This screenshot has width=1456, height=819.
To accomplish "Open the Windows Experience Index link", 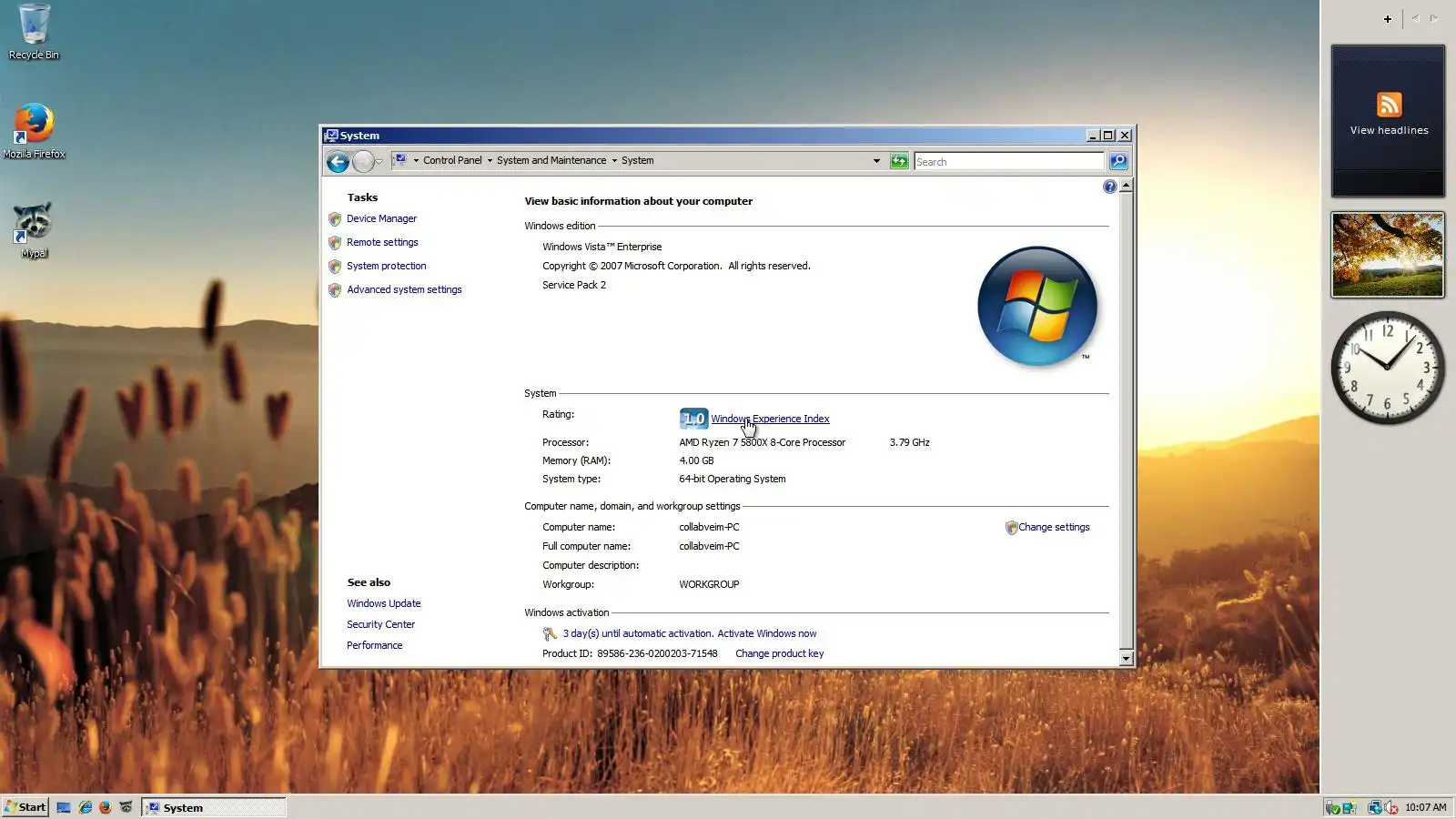I will 770,420.
